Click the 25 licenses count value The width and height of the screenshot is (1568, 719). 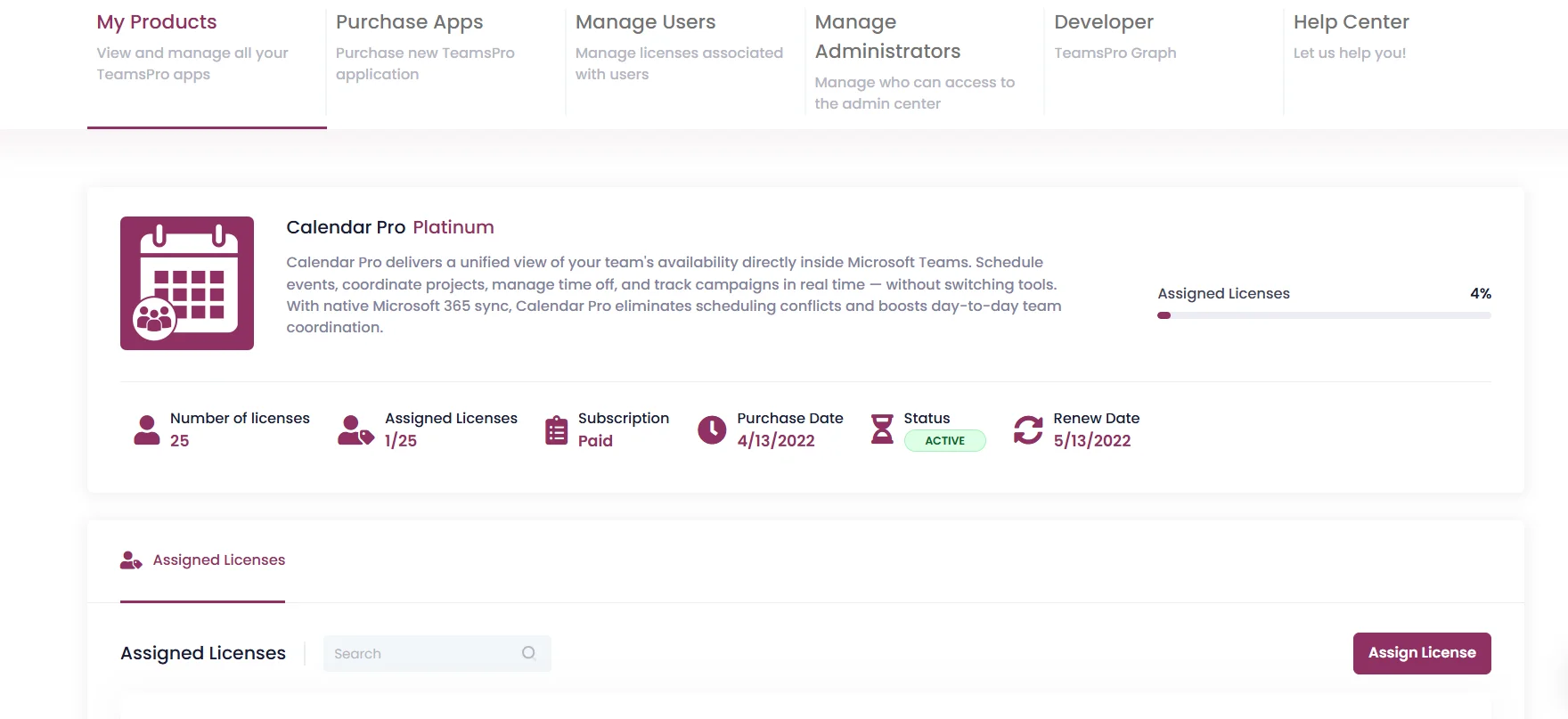click(x=180, y=441)
